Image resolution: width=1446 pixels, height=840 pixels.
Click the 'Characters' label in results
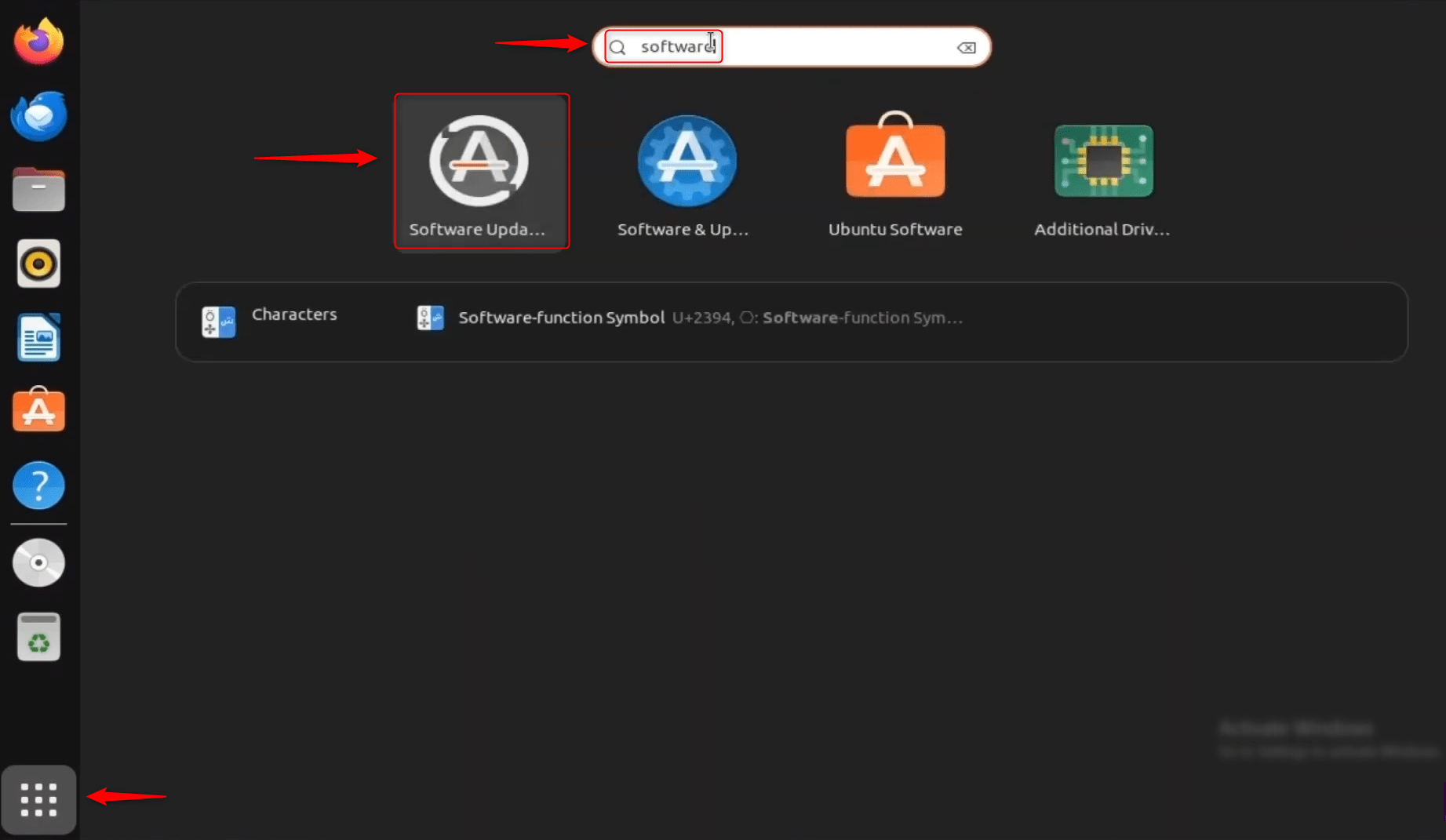[x=294, y=315]
